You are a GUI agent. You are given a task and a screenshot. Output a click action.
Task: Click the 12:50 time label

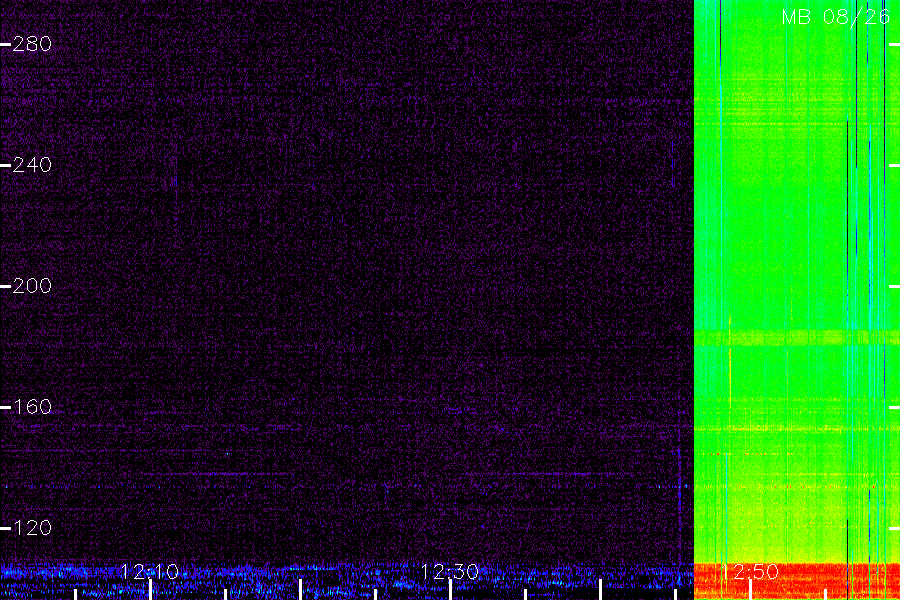coord(750,571)
